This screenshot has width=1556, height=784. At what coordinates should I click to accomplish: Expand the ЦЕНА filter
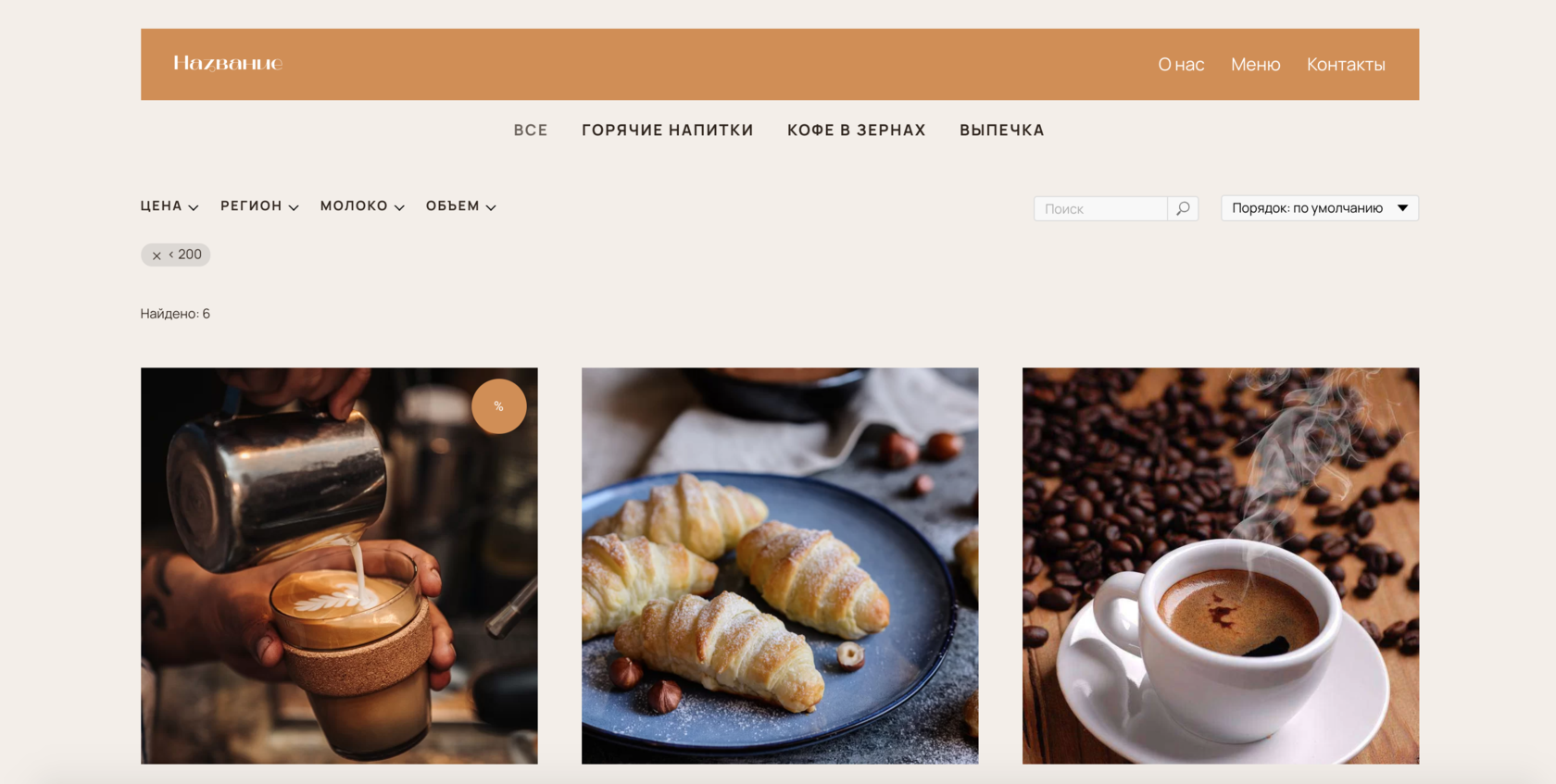tap(169, 206)
